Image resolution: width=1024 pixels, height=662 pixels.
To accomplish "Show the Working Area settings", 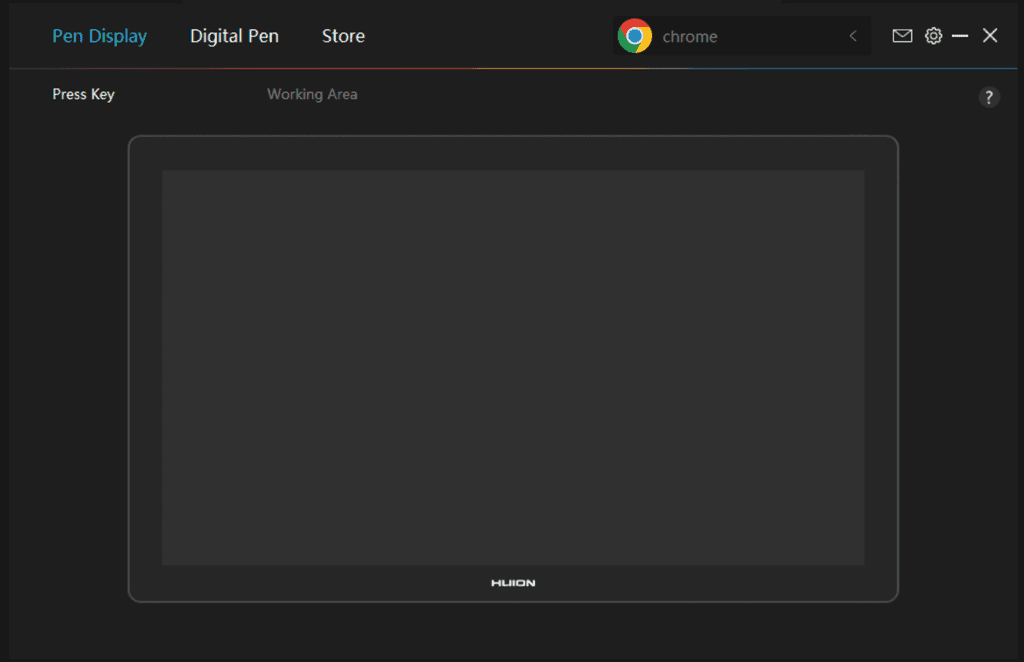I will 312,94.
